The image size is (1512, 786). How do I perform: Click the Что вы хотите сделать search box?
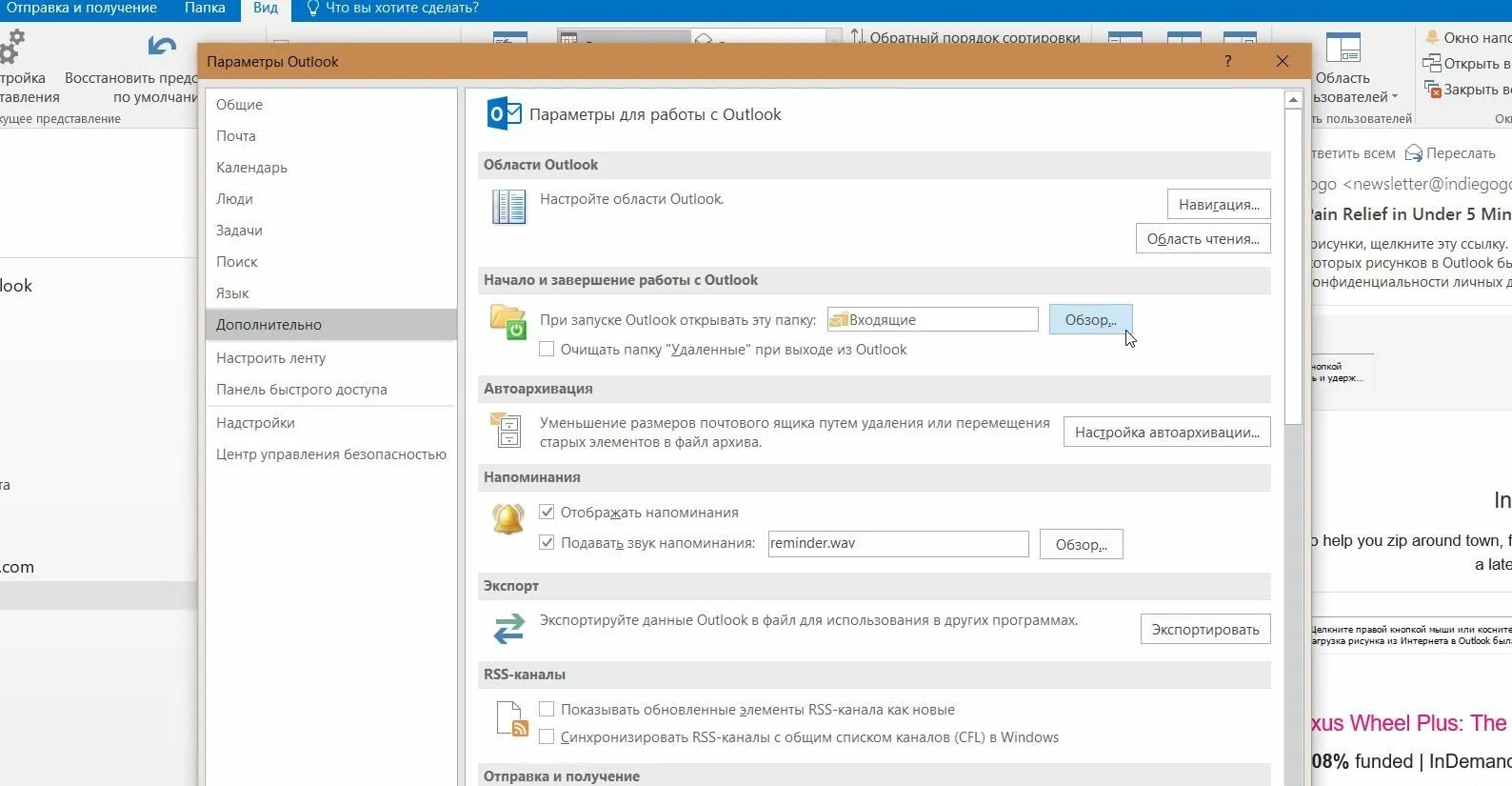(402, 8)
